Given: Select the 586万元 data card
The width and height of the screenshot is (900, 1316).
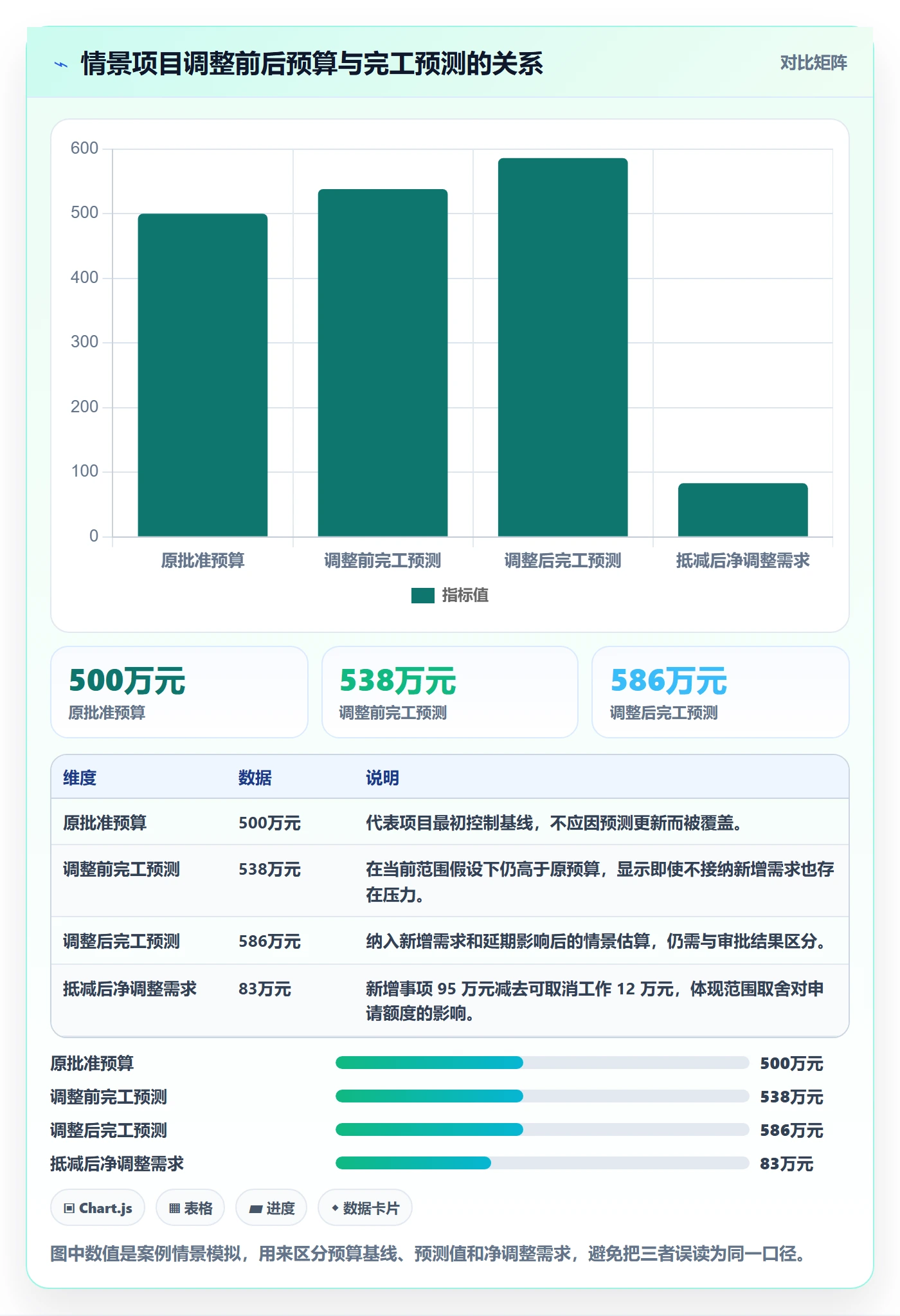Looking at the screenshot, I should point(720,692).
